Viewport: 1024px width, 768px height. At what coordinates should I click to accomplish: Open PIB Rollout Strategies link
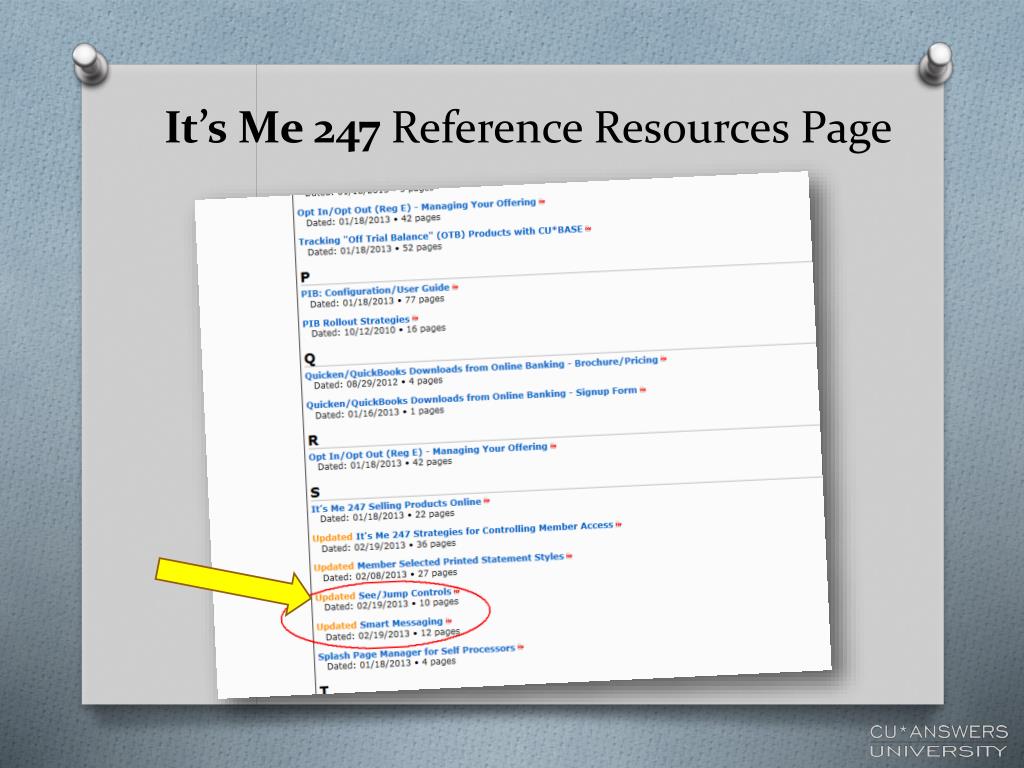click(x=356, y=321)
